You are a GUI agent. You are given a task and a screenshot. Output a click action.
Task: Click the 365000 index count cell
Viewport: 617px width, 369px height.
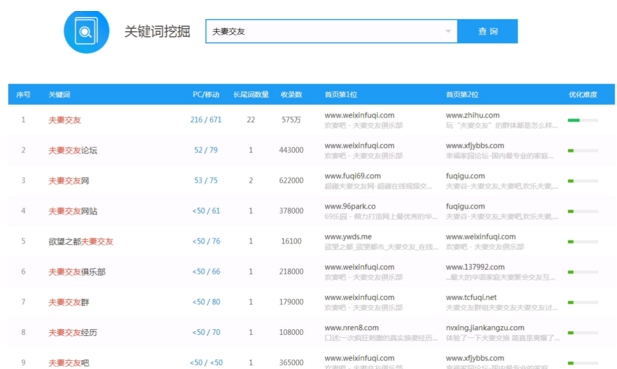pos(291,362)
